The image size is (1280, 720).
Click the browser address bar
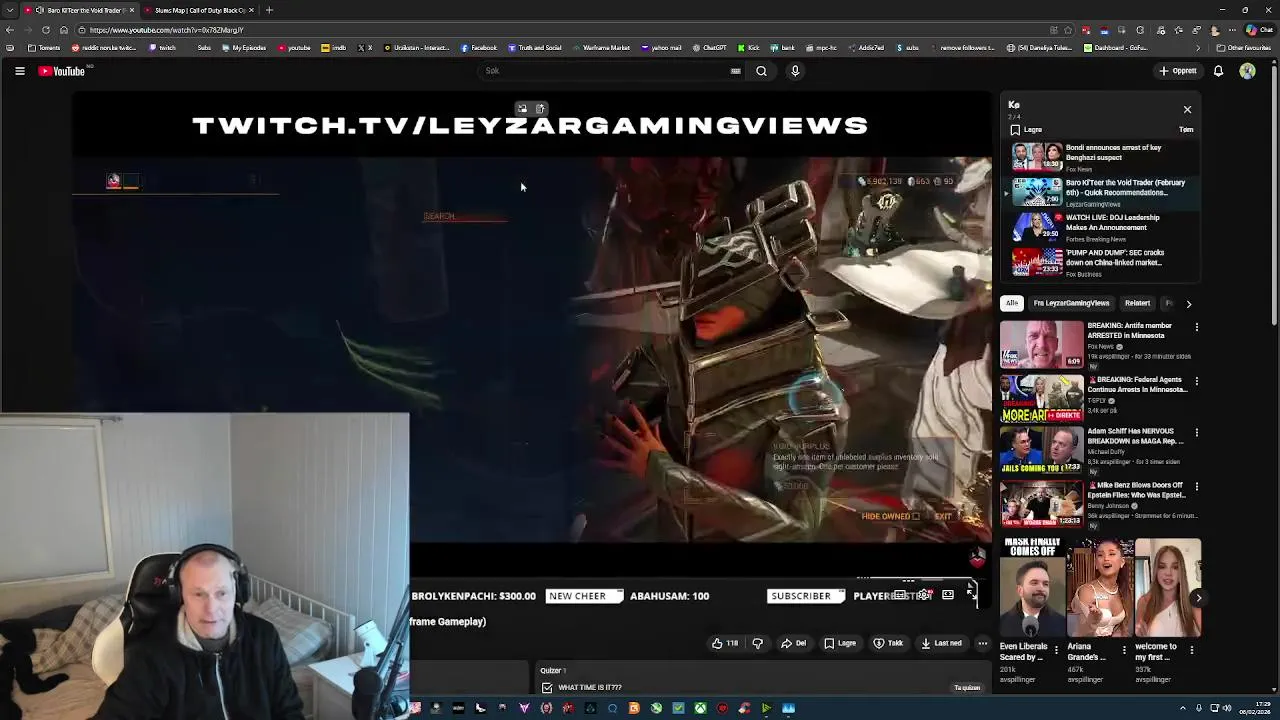coord(560,30)
